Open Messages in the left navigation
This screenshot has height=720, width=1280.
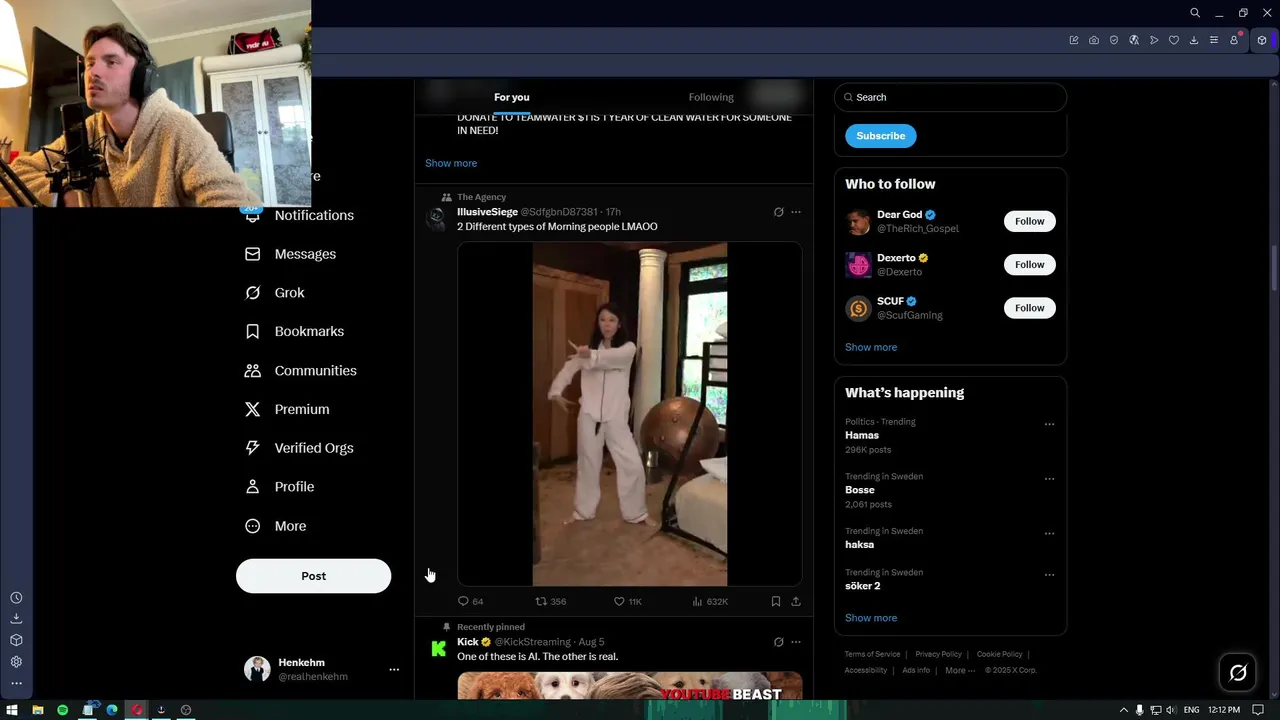(290, 254)
